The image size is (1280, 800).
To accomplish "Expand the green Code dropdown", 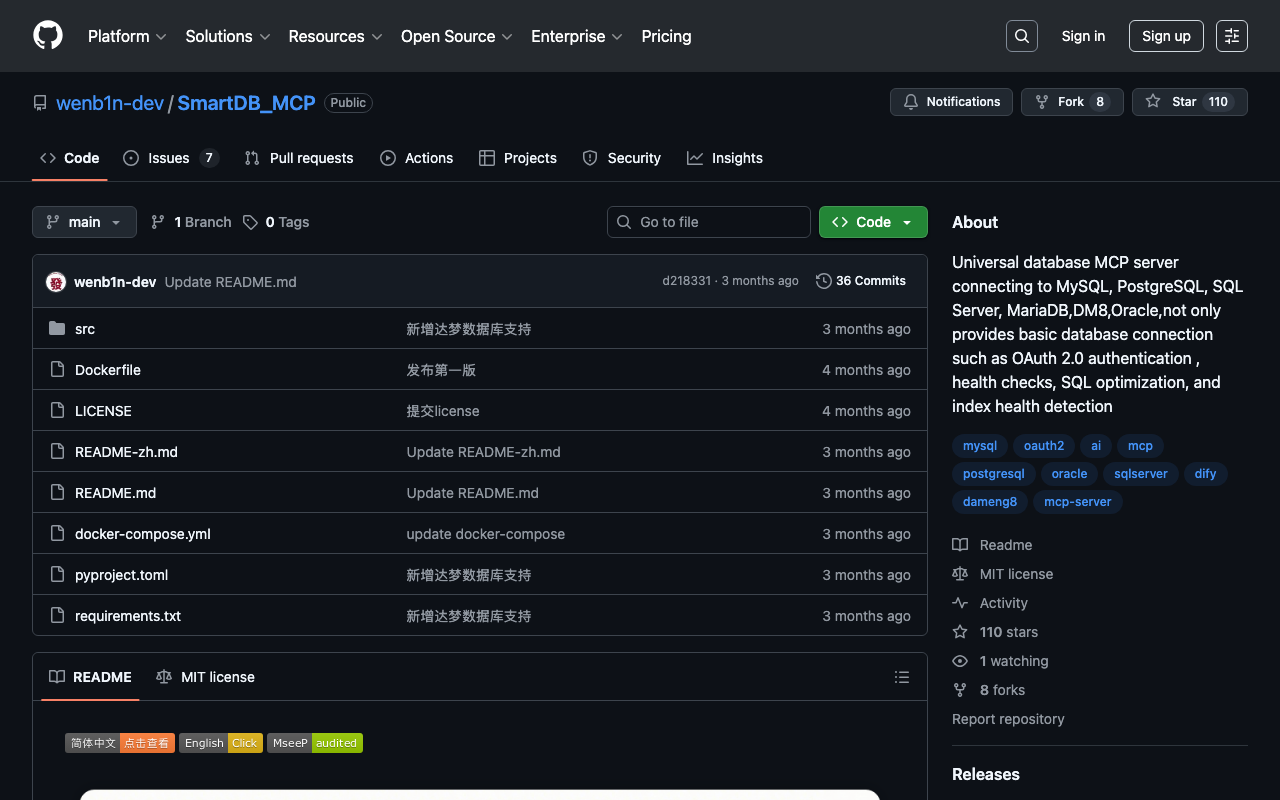I will coord(873,222).
